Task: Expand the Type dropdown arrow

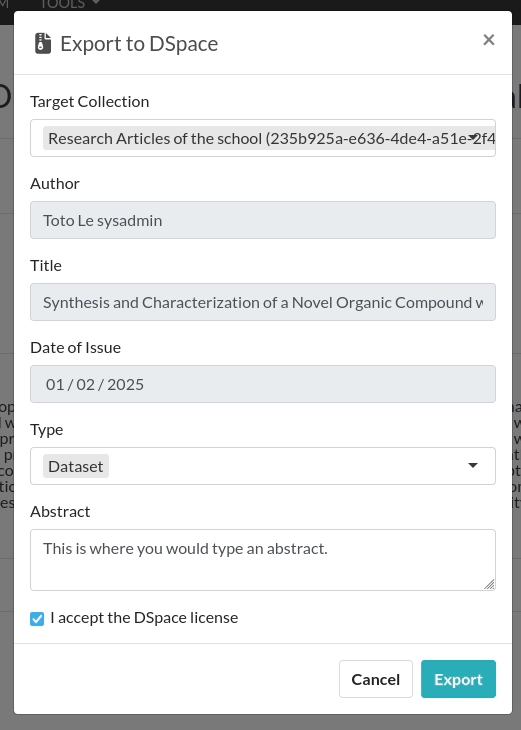Action: click(x=473, y=466)
